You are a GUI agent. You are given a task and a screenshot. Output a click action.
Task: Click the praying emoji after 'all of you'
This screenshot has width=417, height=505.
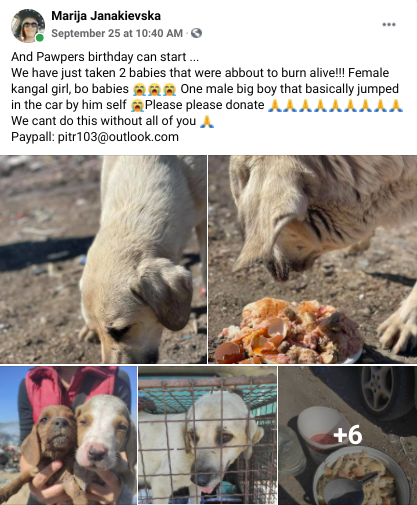click(x=207, y=121)
